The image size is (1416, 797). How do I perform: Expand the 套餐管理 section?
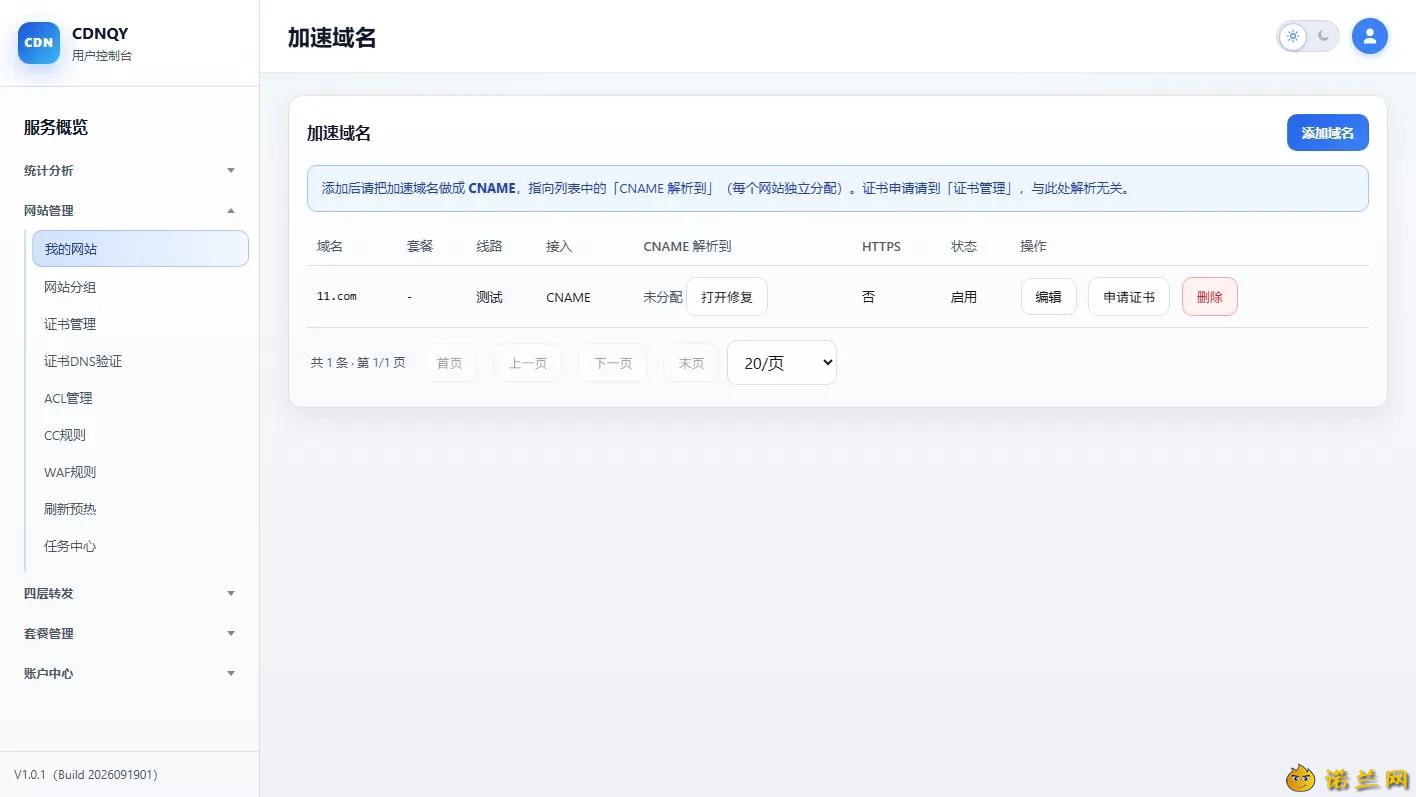(130, 633)
